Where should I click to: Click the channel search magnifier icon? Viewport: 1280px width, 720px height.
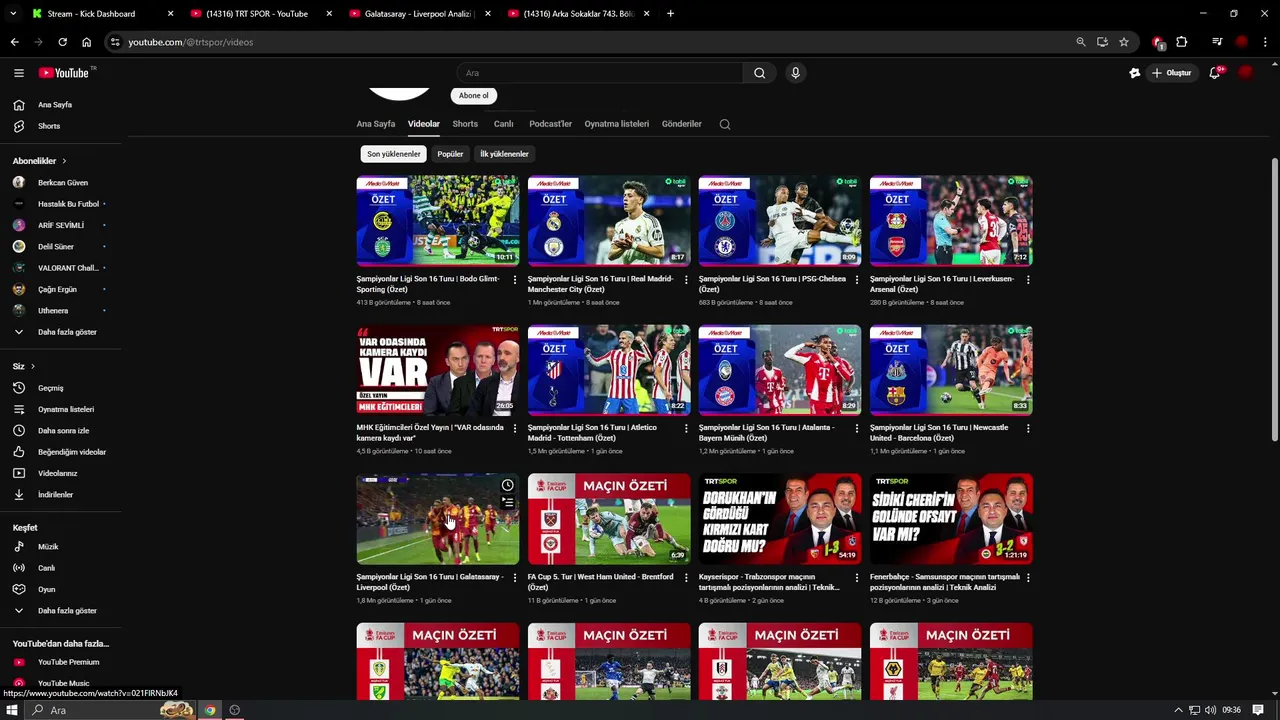coord(725,125)
